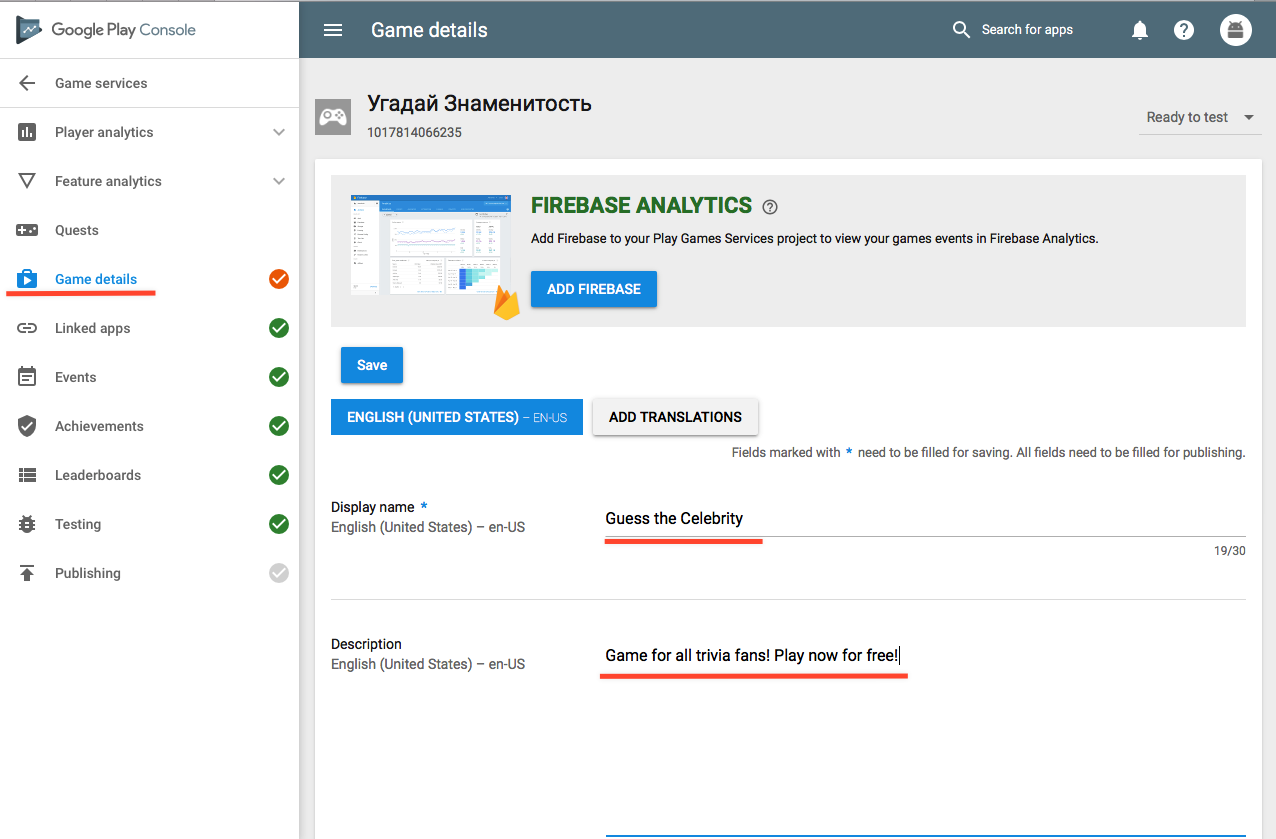Viewport: 1276px width, 839px height.
Task: Click the Google Play Console logo
Action: click(106, 30)
